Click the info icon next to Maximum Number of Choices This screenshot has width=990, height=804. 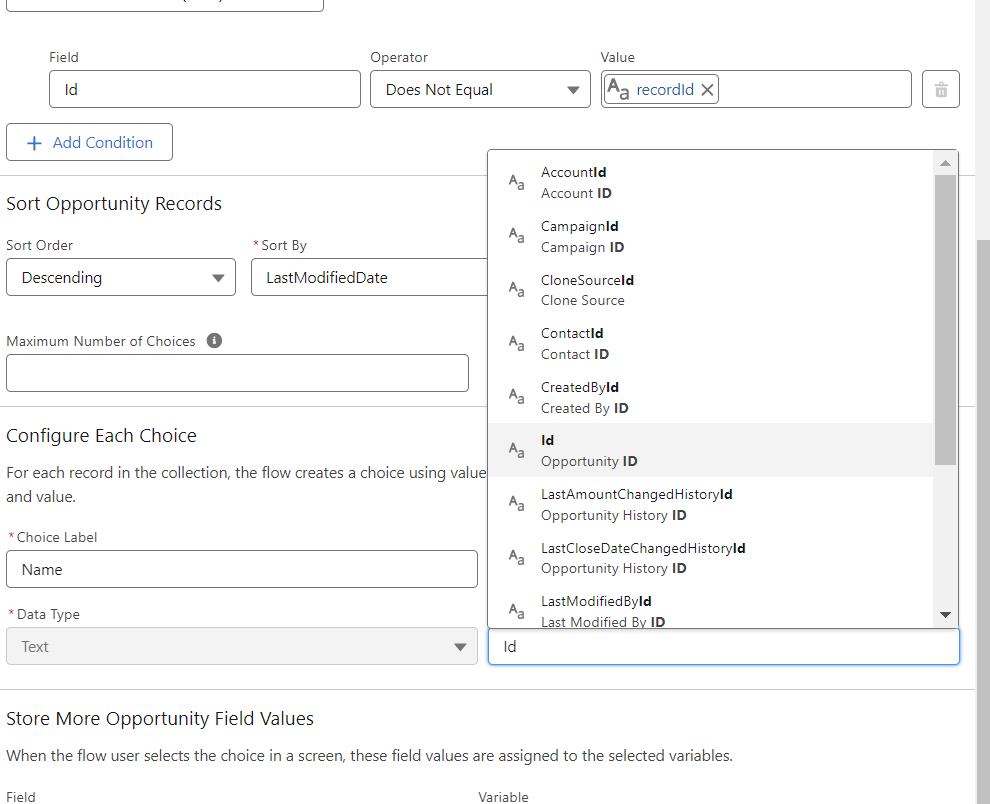pyautogui.click(x=215, y=340)
